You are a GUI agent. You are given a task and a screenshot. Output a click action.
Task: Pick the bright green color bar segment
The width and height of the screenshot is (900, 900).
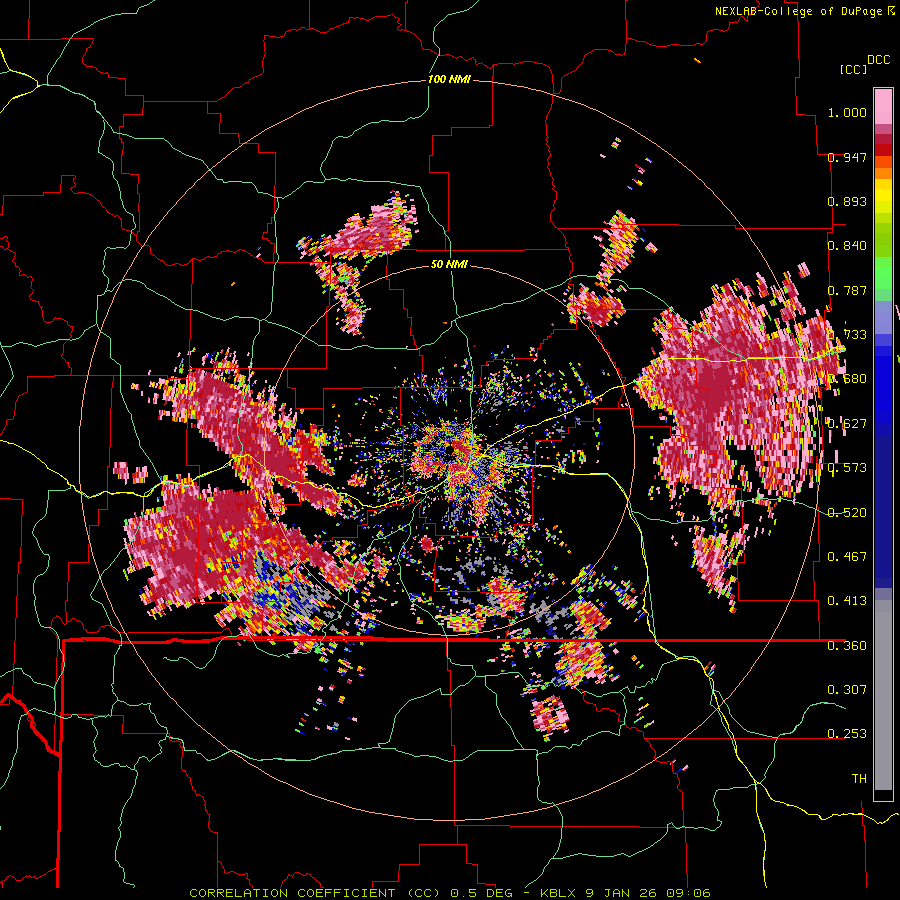pos(883,274)
